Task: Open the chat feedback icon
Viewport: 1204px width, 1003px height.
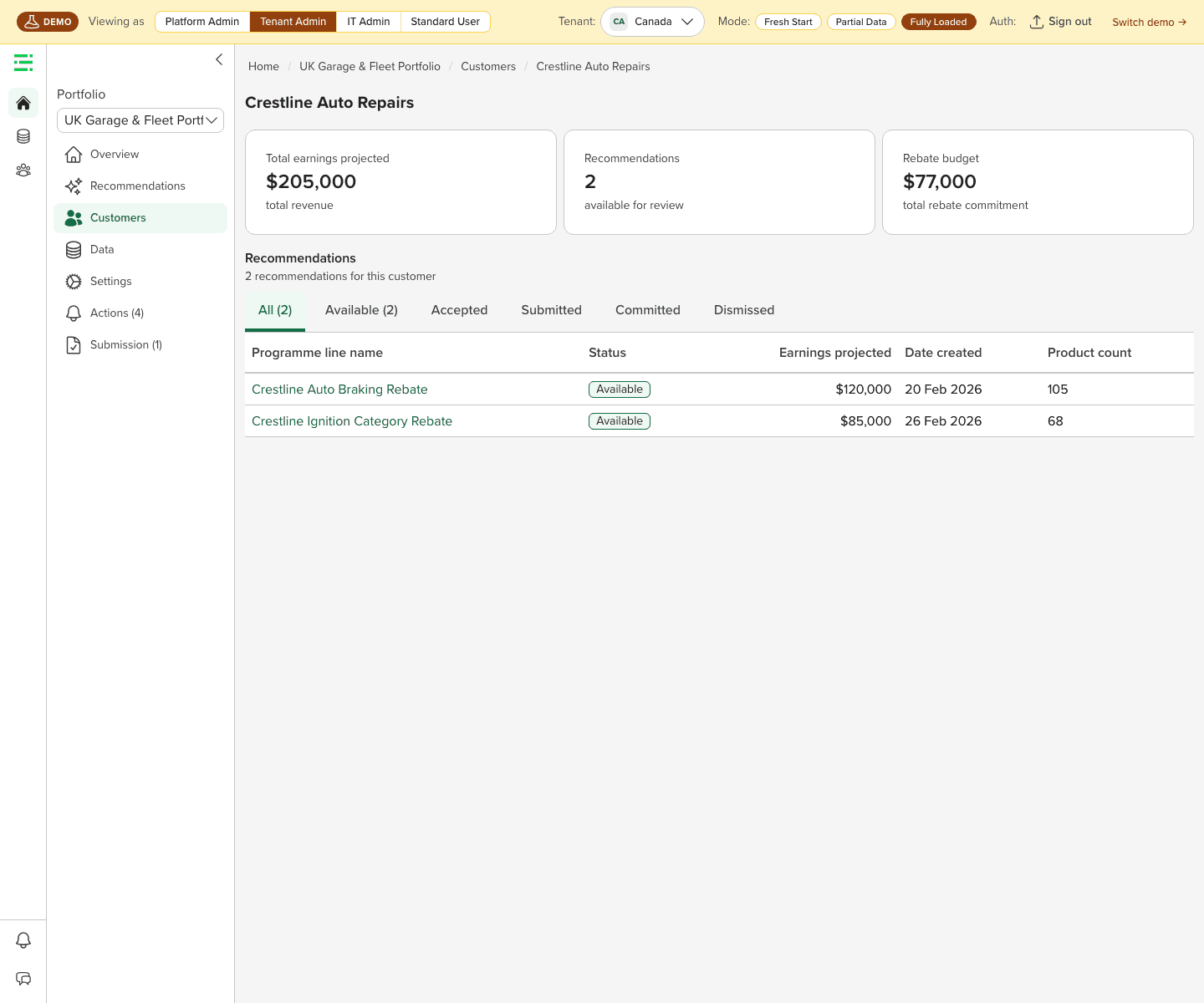Action: 23,979
